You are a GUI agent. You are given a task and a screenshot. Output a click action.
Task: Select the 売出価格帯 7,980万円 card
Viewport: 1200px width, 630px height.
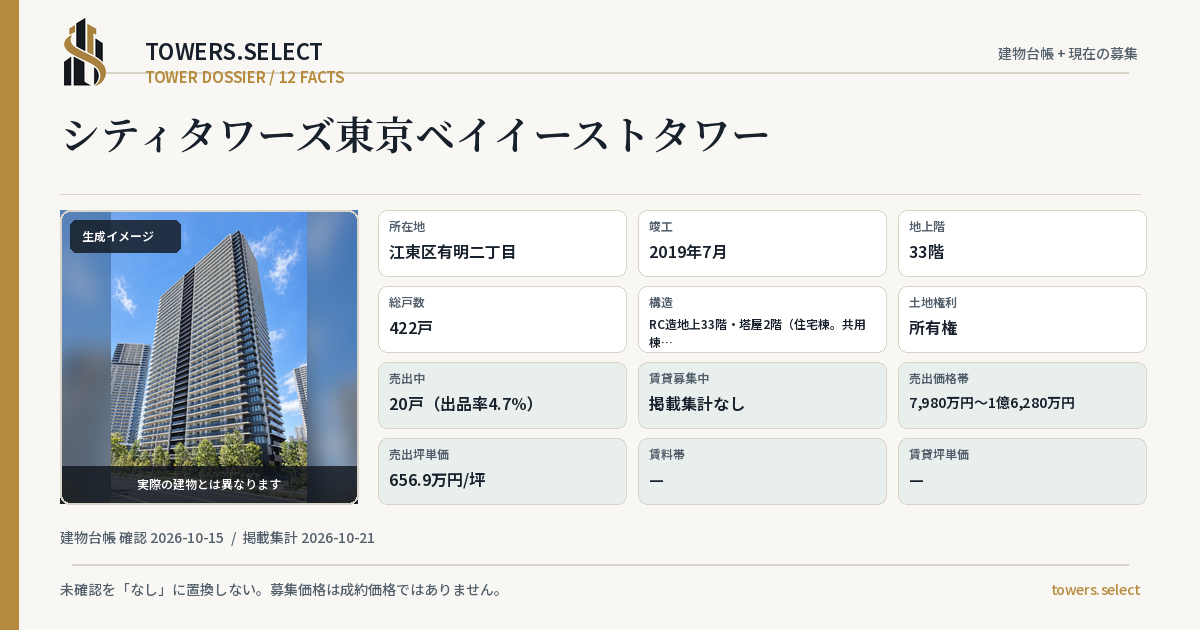coord(1022,395)
